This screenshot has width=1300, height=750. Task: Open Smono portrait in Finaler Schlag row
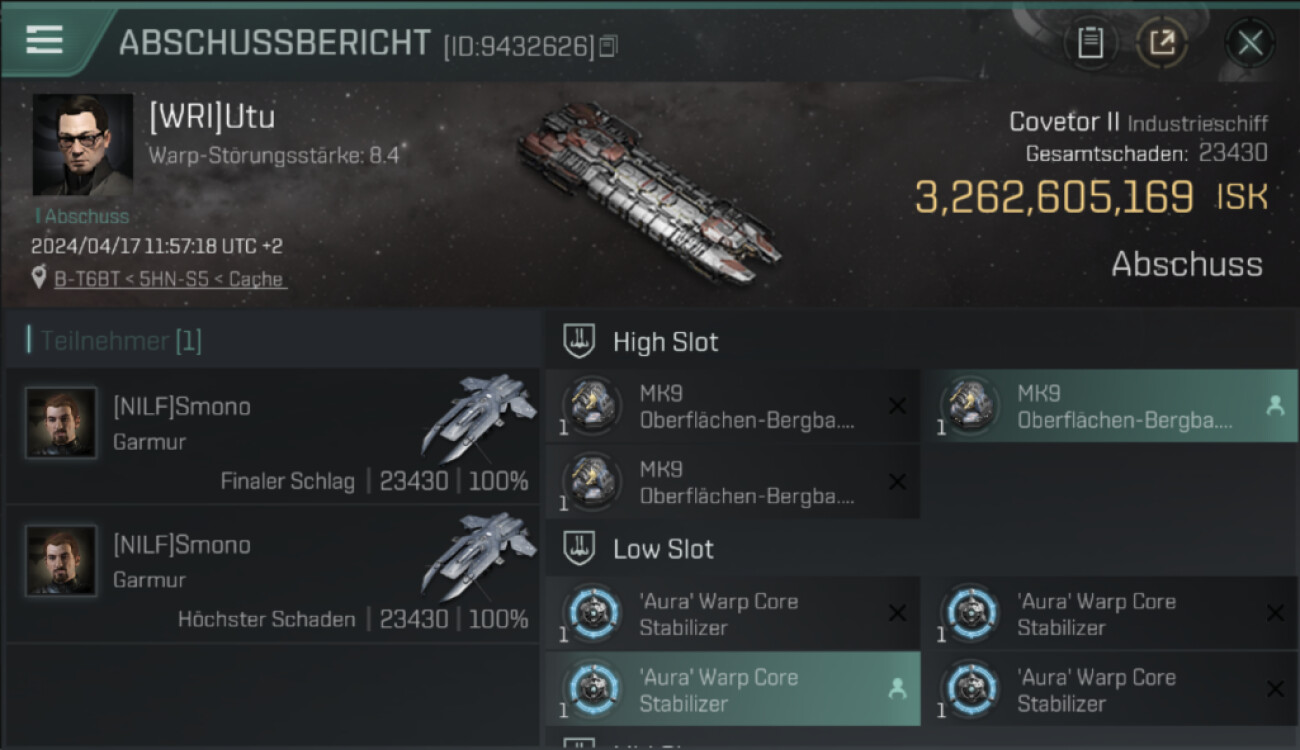(62, 423)
